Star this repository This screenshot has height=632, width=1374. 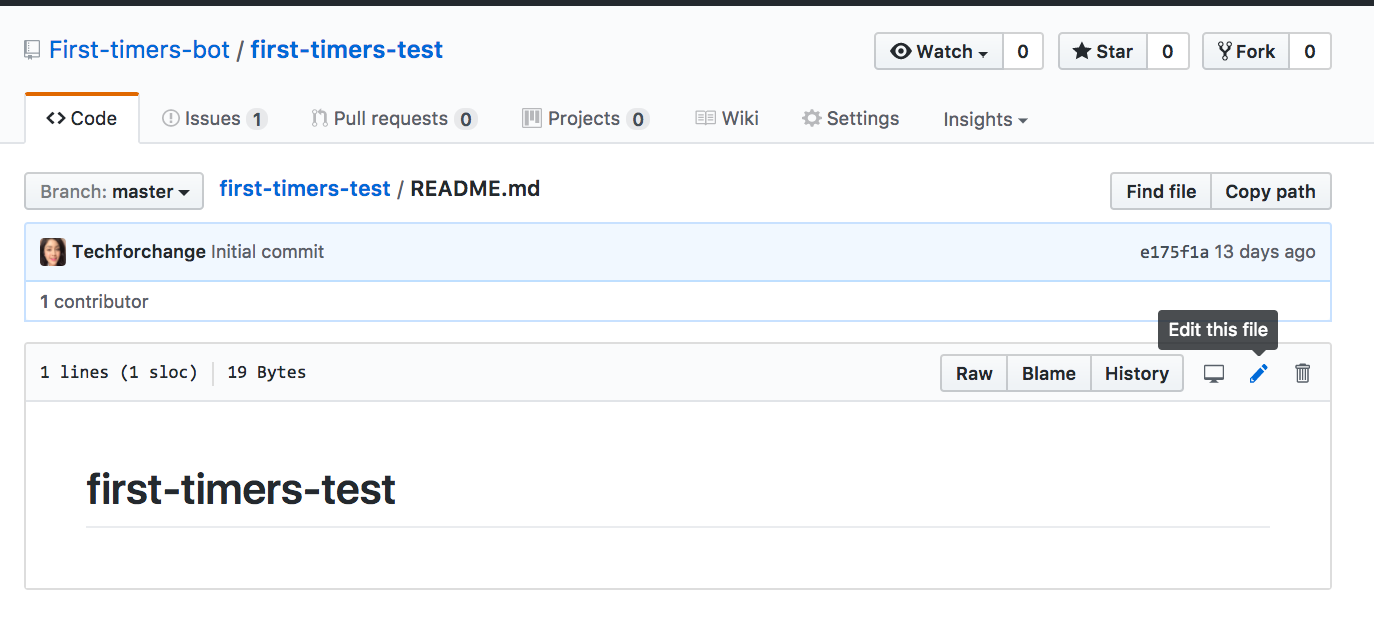pos(1103,51)
